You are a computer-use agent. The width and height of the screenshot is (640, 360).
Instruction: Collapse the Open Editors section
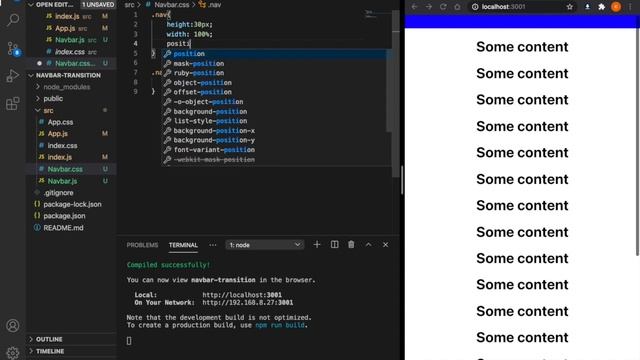coord(31,4)
